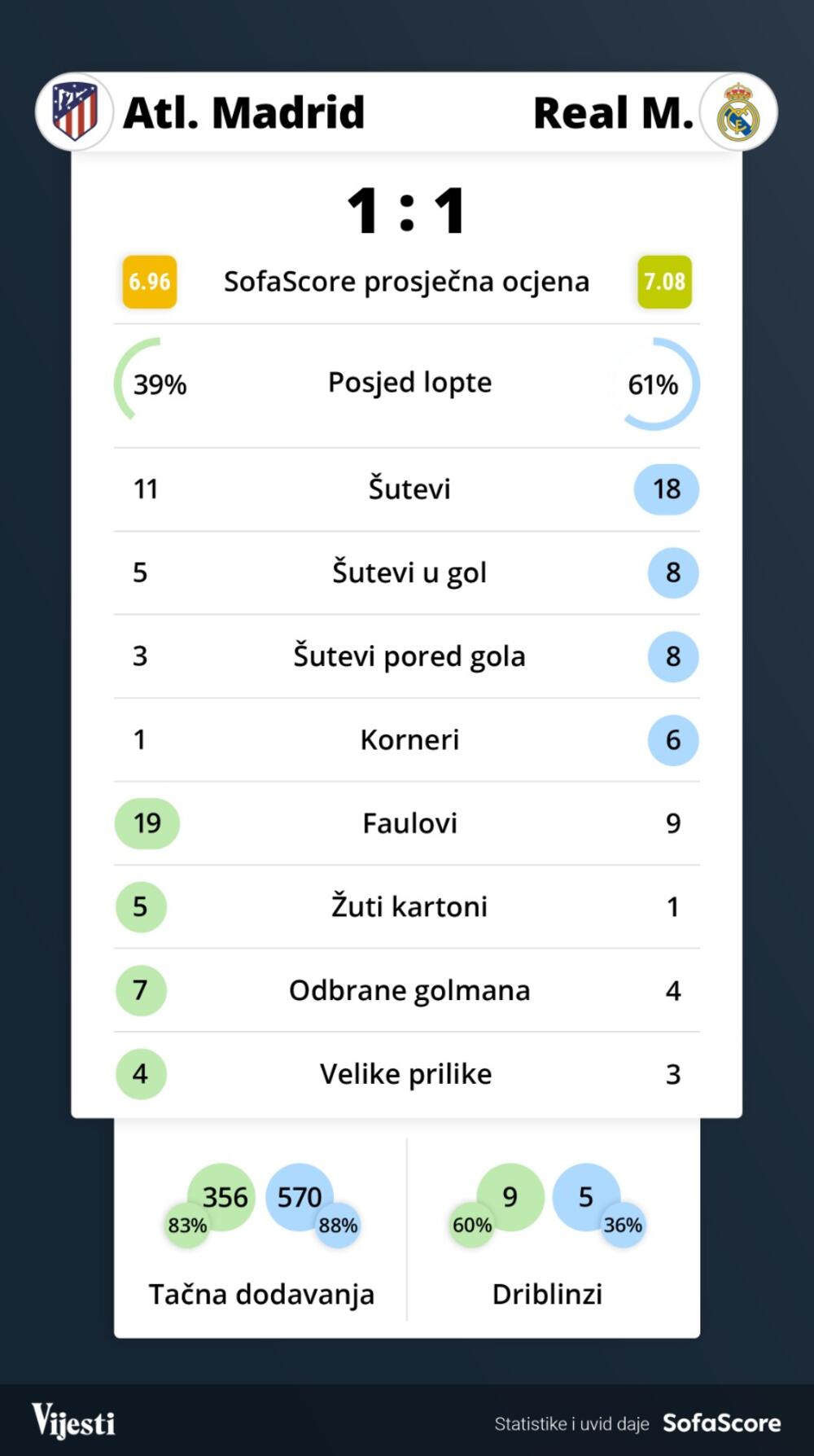Viewport: 814px width, 1456px height.
Task: Click Atl. Madrid 6.96 rating badge
Action: (150, 282)
